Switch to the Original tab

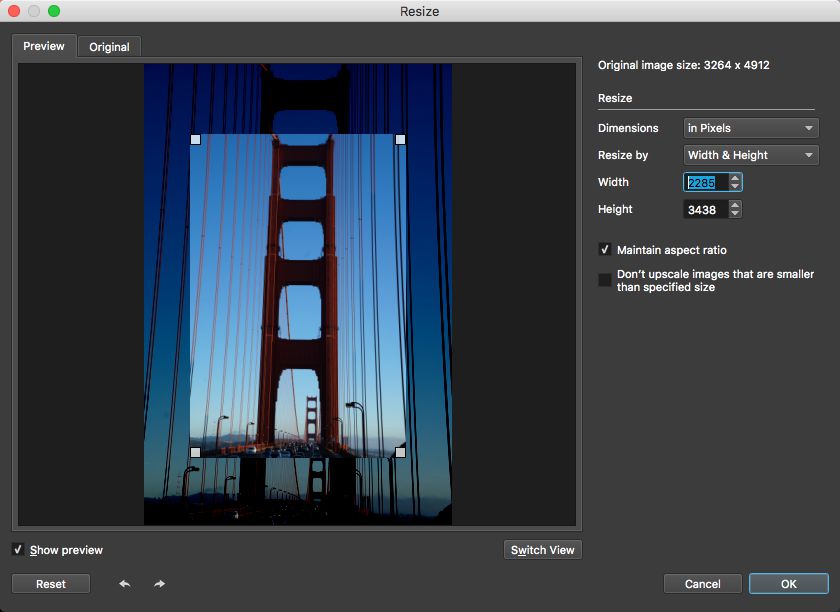tap(109, 47)
